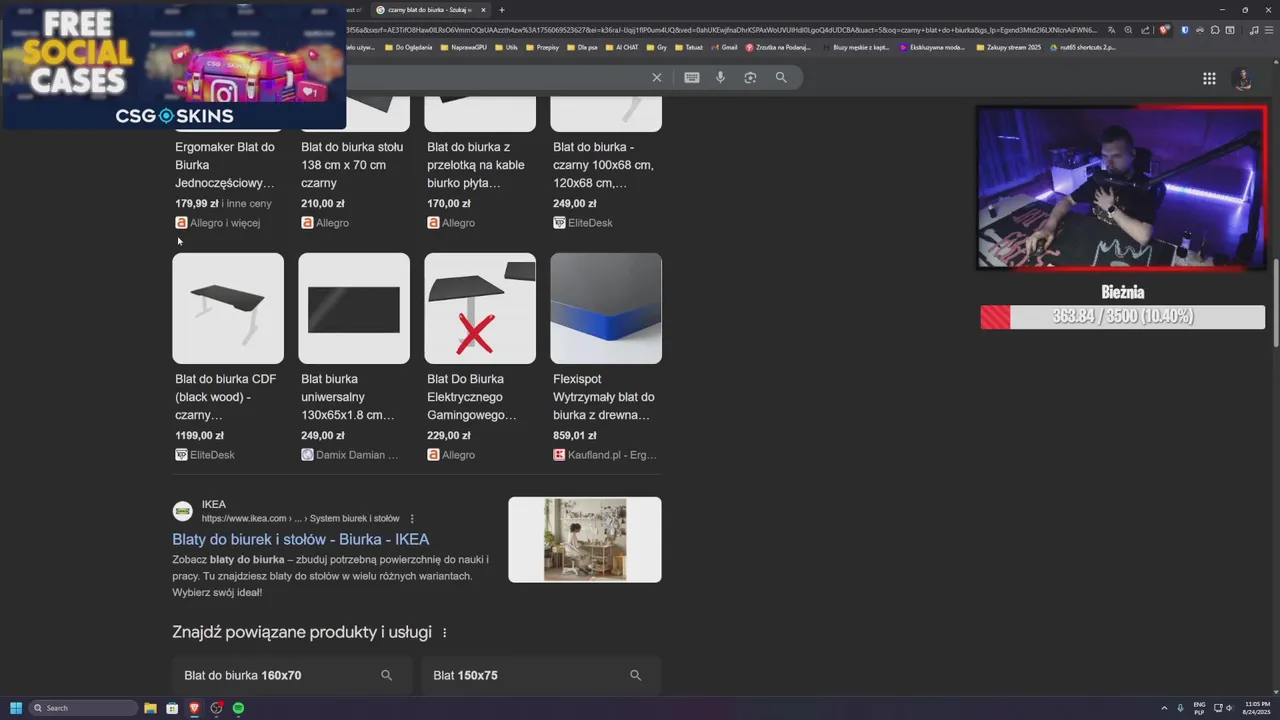Open the taskbar clock showing 11:05 PM

1257,708
